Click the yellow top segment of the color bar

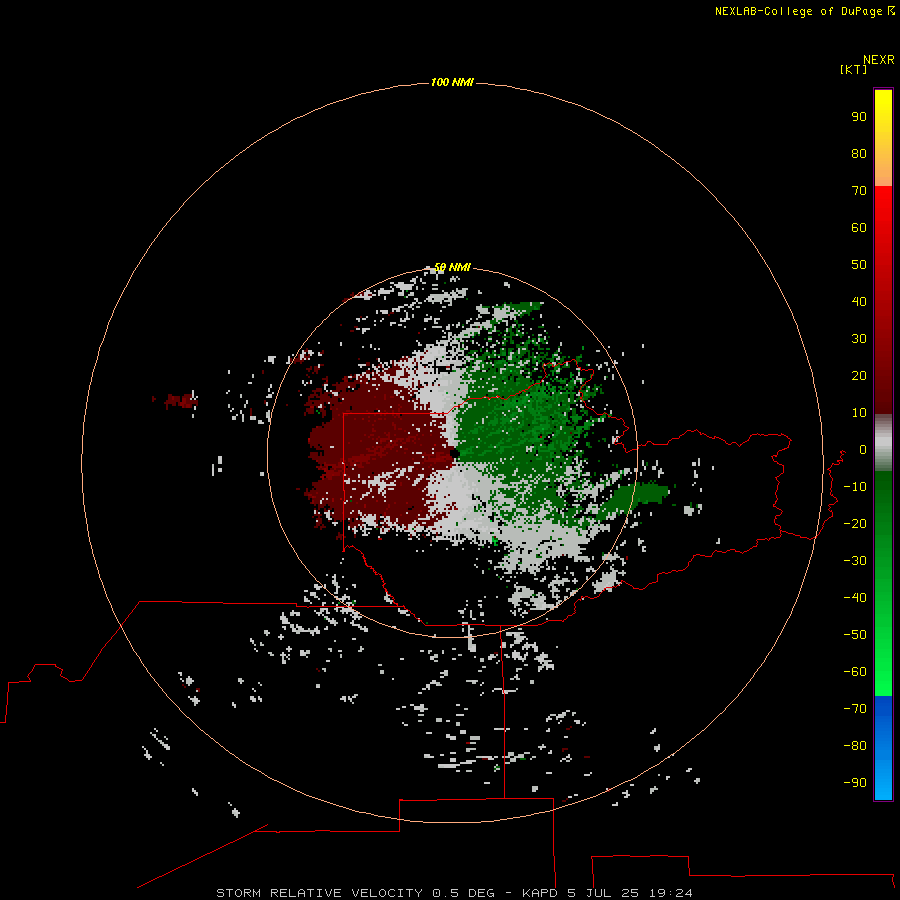[883, 138]
